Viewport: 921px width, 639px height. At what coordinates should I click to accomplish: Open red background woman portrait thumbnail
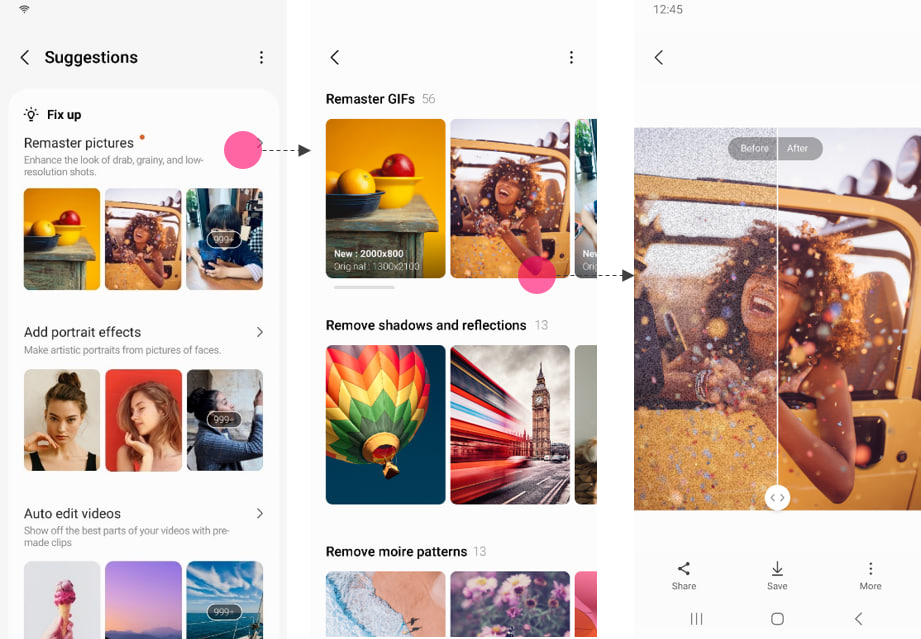point(143,420)
